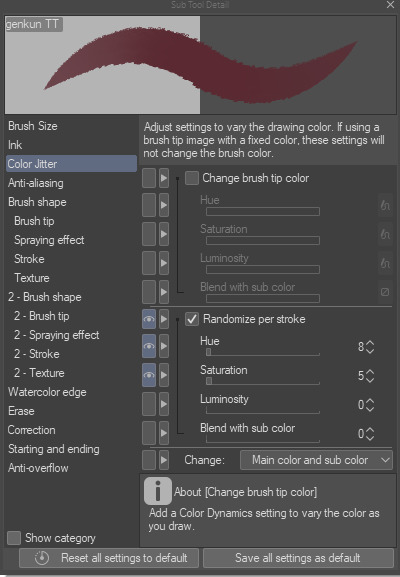Screen dimensions: 400x577
Task: Uncheck Randomize per stroke
Action: coord(192,319)
